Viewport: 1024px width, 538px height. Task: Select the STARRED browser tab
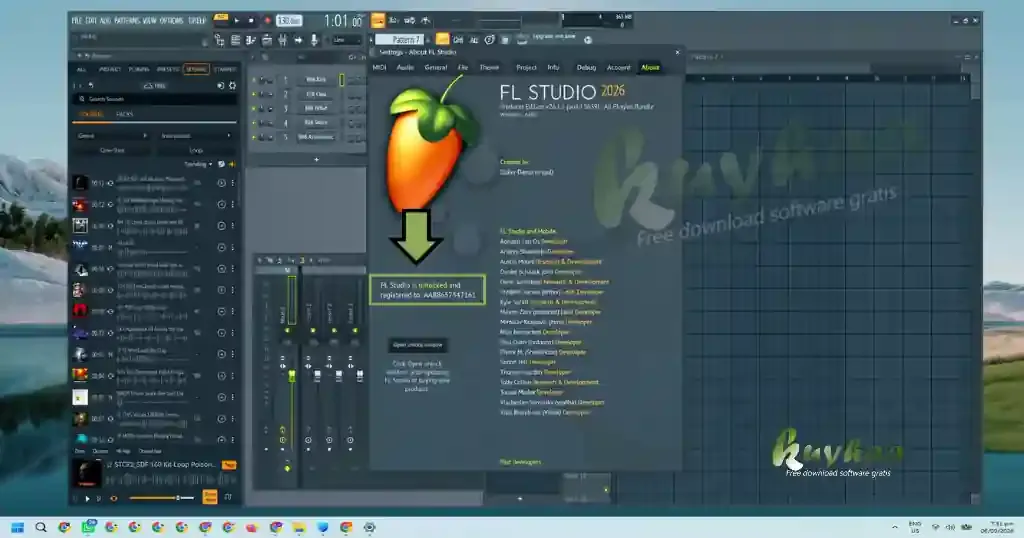225,69
